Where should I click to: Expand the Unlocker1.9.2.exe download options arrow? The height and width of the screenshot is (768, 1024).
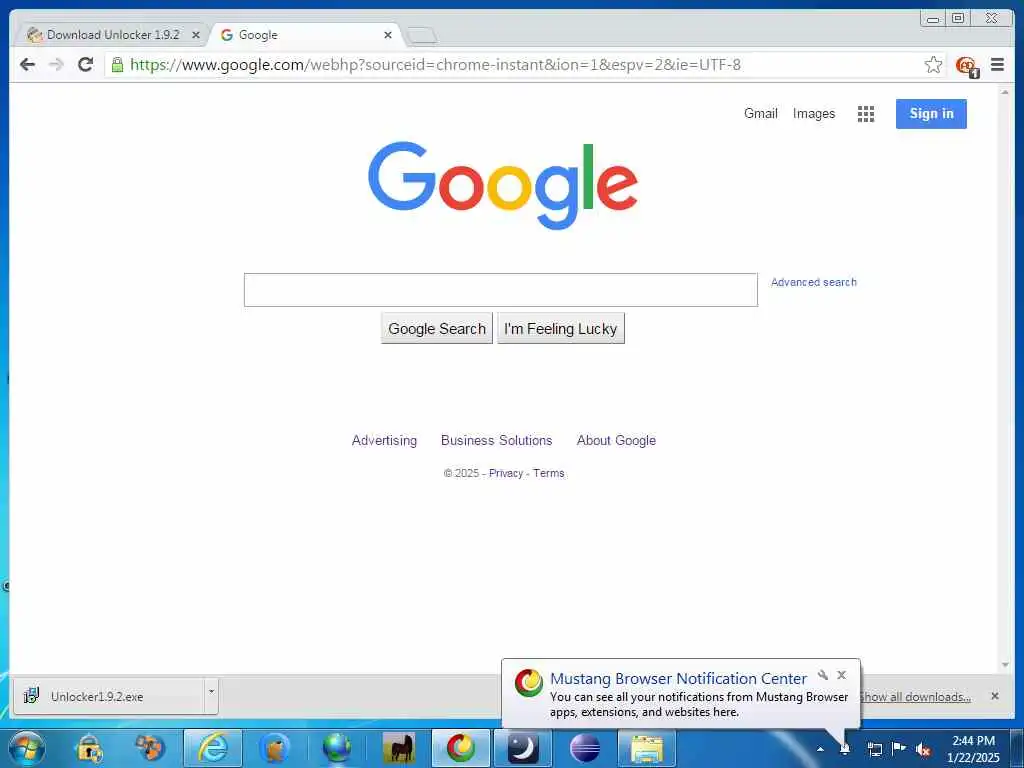click(211, 690)
